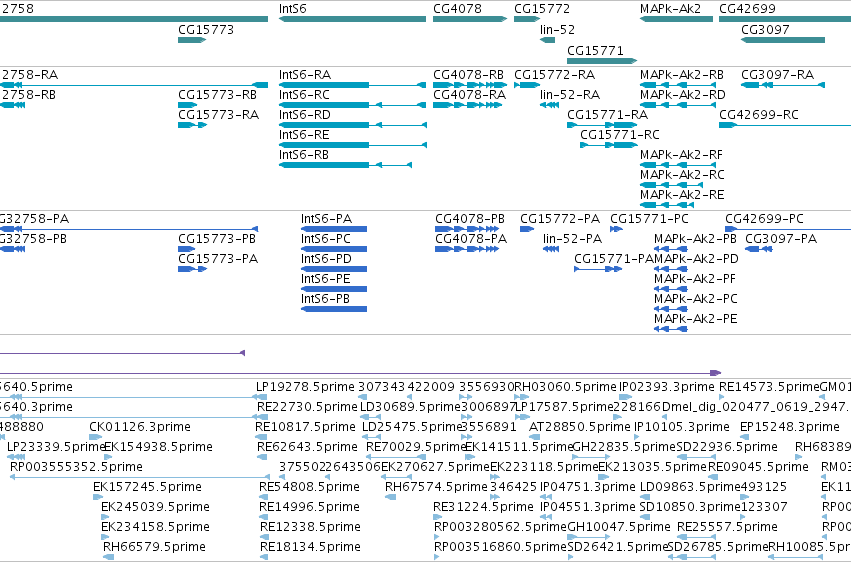Select the CG15773-RA transcript label
Viewport: 851px width, 562px height.
point(219,115)
